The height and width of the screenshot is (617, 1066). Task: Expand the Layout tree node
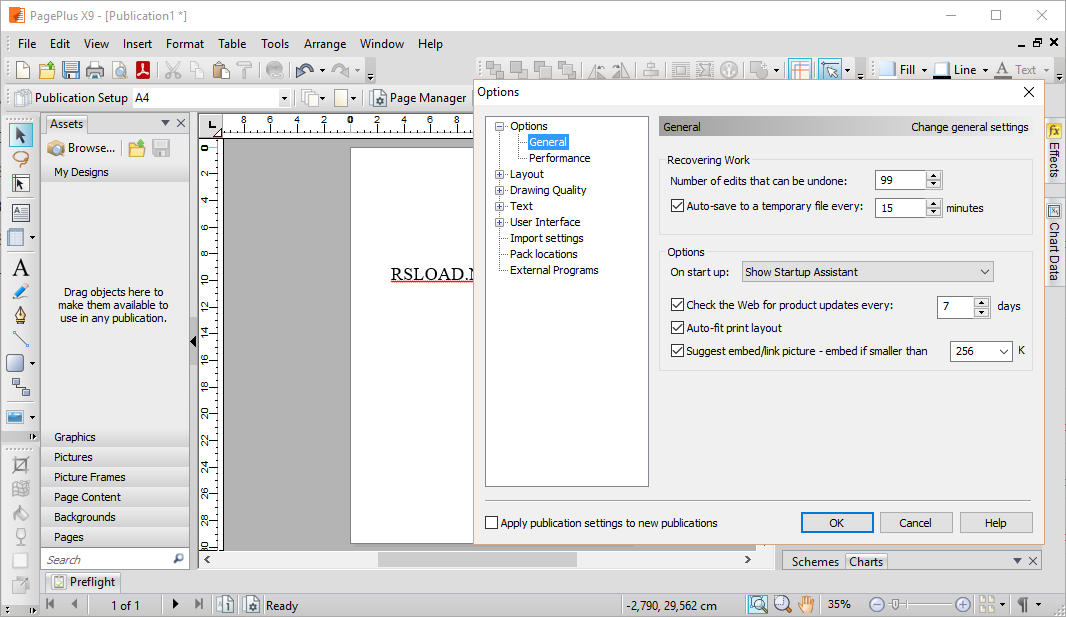[x=500, y=174]
